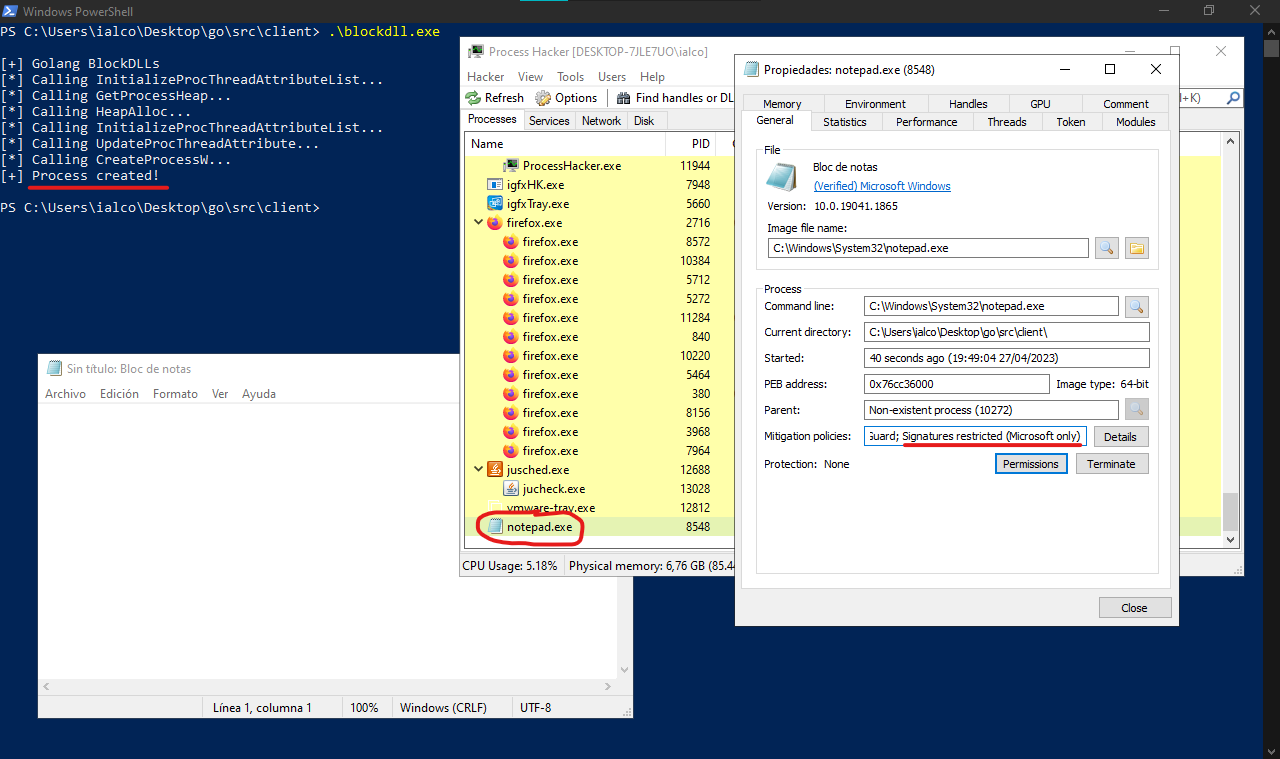This screenshot has height=759, width=1280.
Task: Open Ayuda menu in Notepad
Action: [259, 394]
